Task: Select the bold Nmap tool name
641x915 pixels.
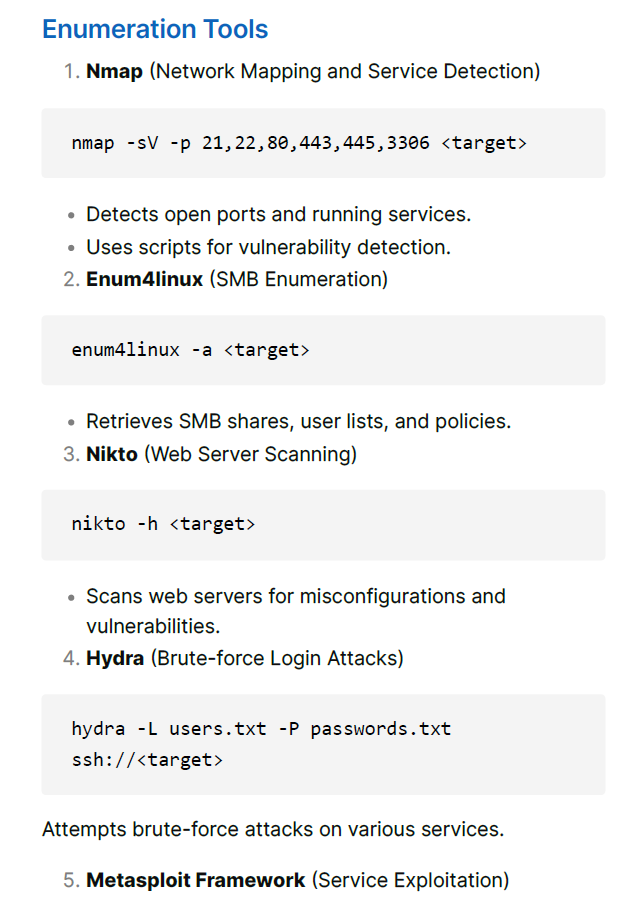Action: [x=114, y=71]
